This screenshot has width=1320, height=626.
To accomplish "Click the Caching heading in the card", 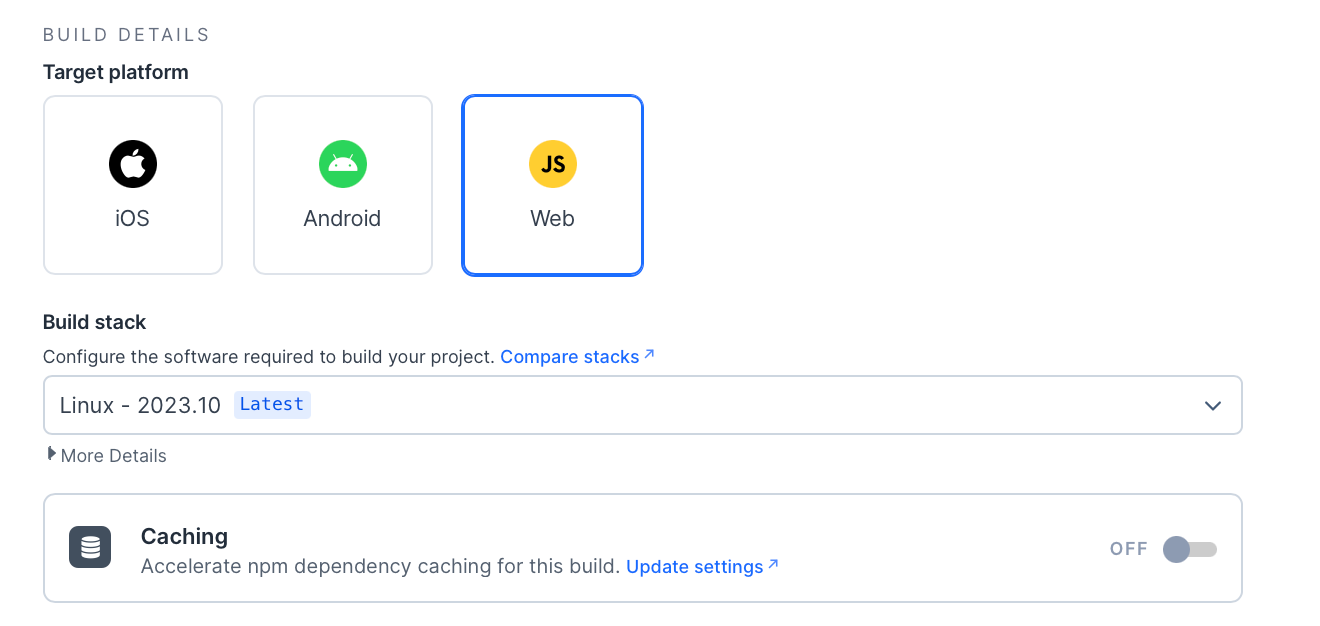I will (x=184, y=536).
